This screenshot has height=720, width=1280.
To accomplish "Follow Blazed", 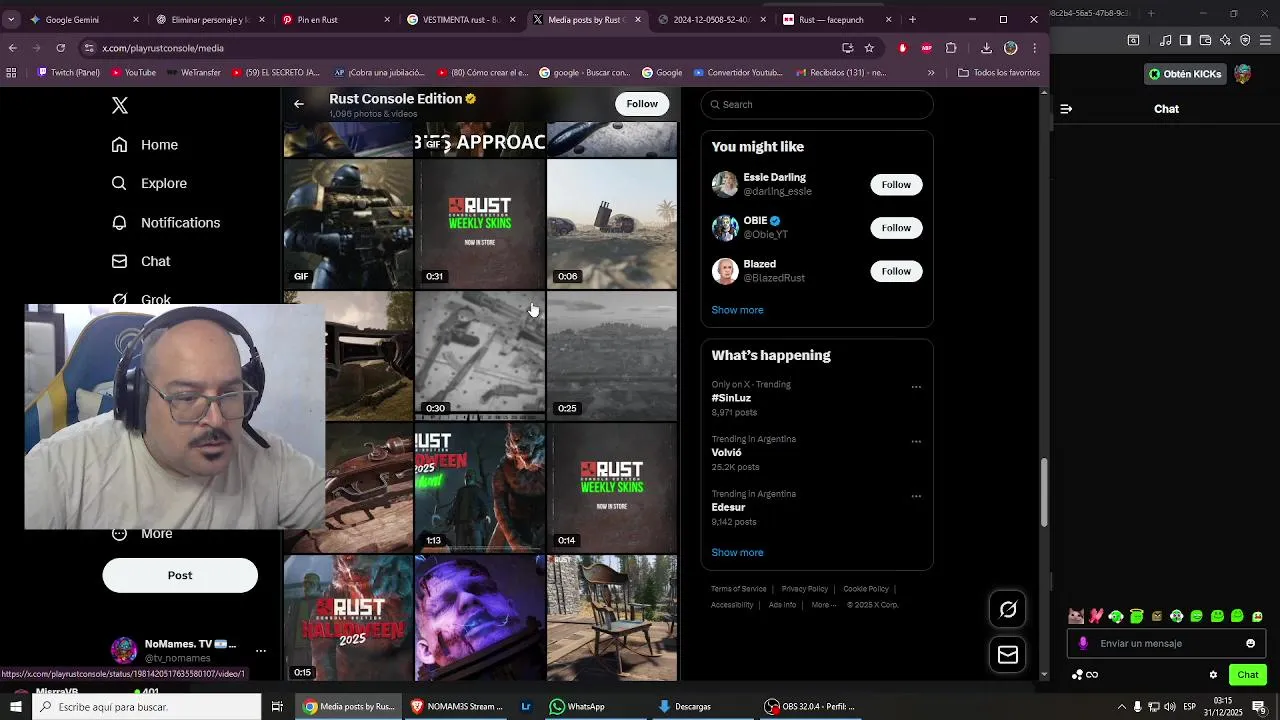I will click(896, 271).
